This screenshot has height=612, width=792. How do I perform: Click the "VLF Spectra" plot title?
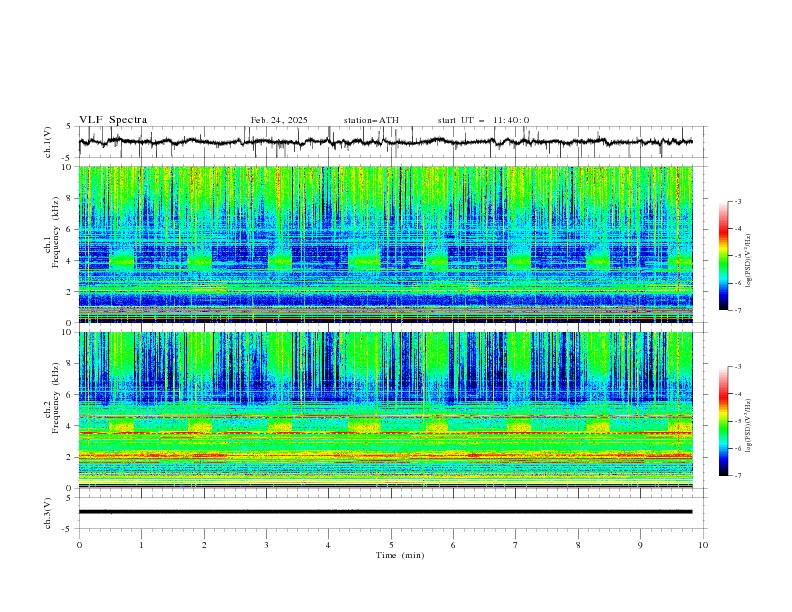pos(113,120)
